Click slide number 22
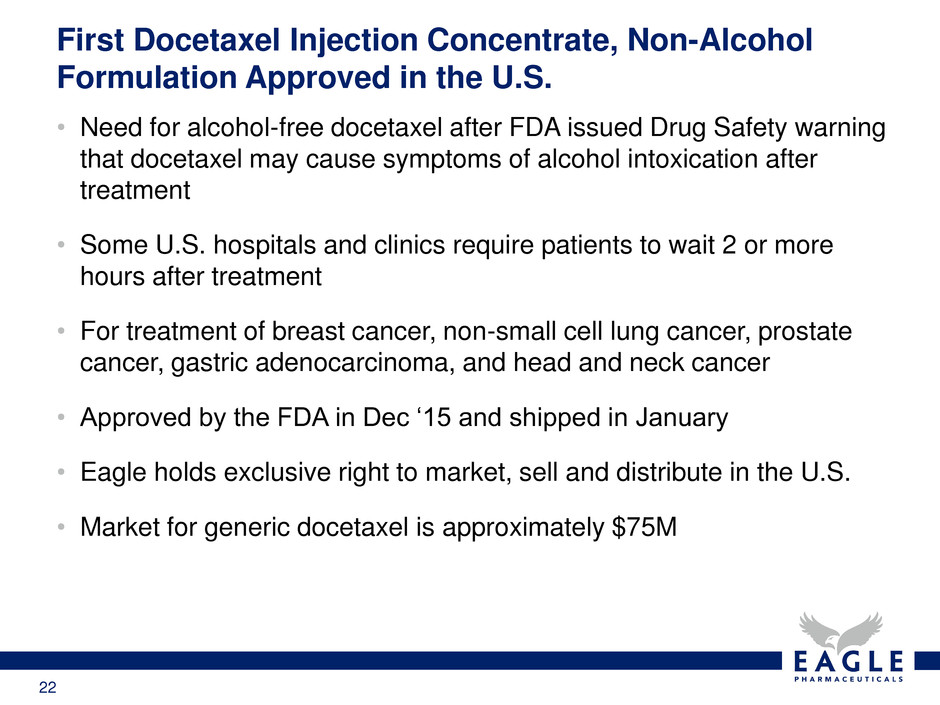 47,688
